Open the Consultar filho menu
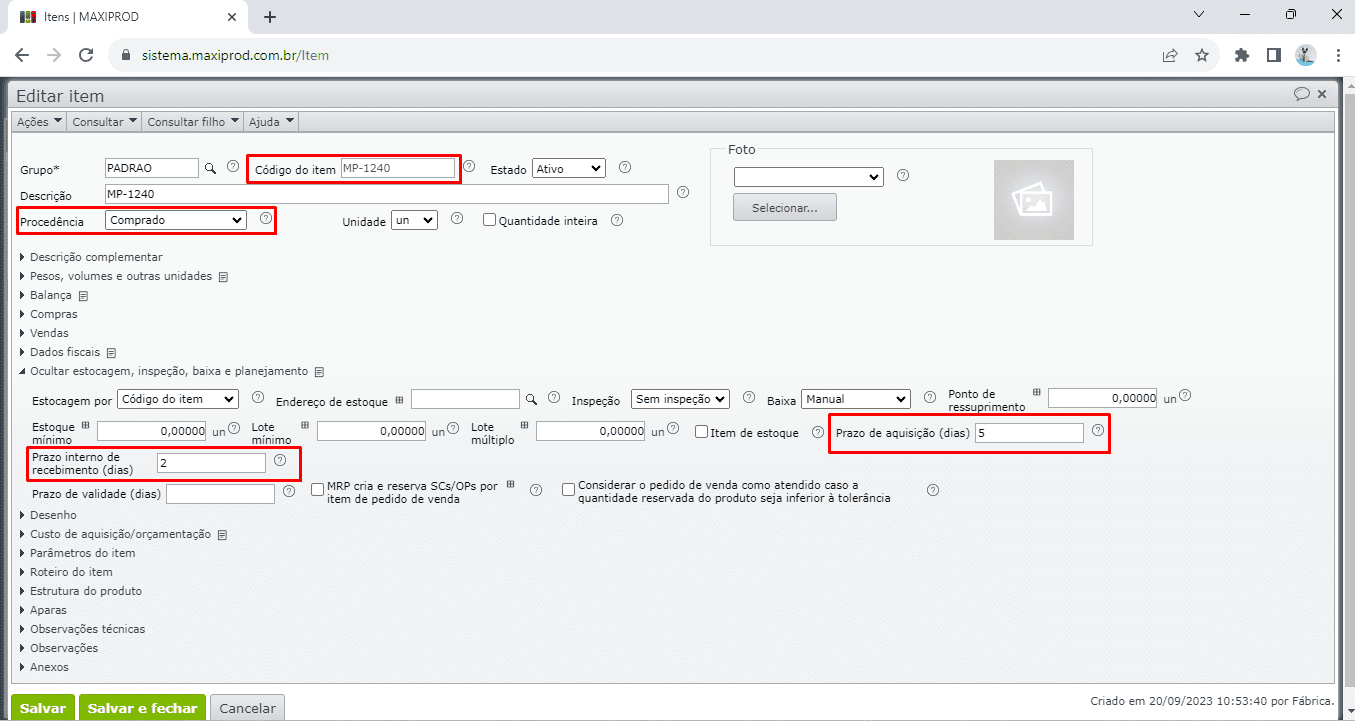The width and height of the screenshot is (1355, 721). (193, 121)
